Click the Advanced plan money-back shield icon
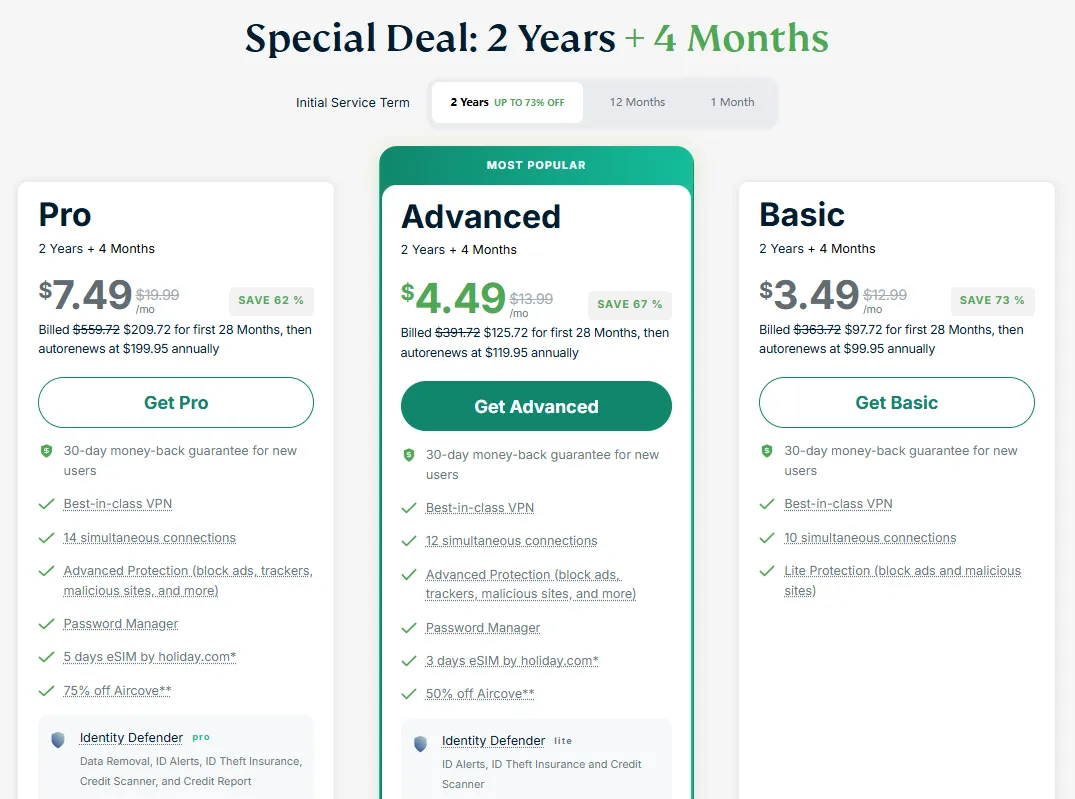 [x=408, y=455]
